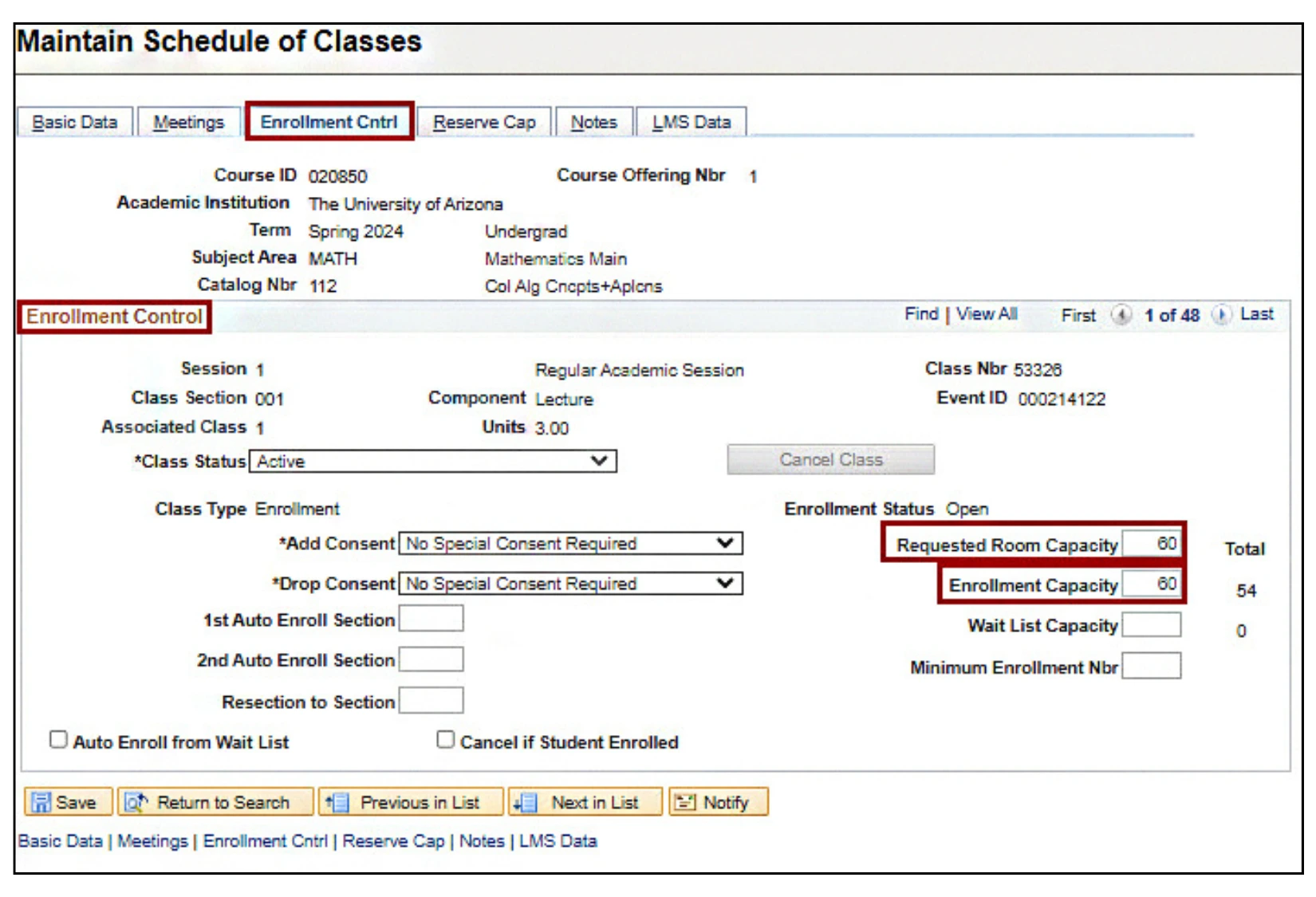Click the View All link

(x=987, y=314)
